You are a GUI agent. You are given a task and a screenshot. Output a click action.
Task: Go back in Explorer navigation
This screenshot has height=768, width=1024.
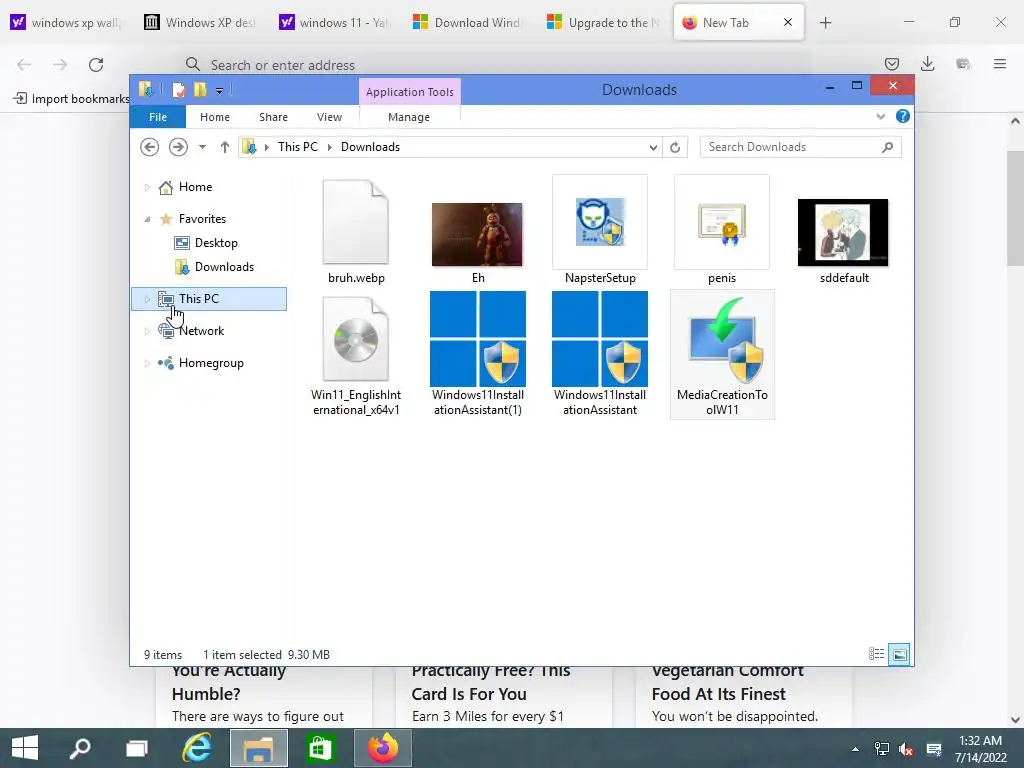(150, 147)
